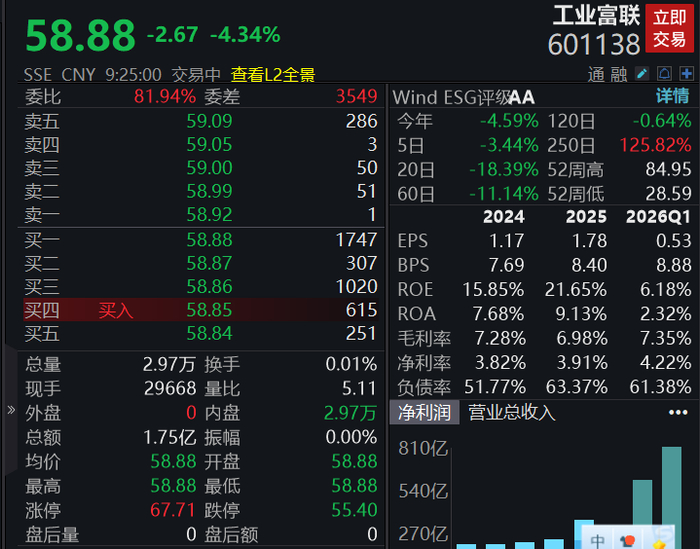The height and width of the screenshot is (549, 700).
Task: Select buy-three price 58.86
Action: 209,287
